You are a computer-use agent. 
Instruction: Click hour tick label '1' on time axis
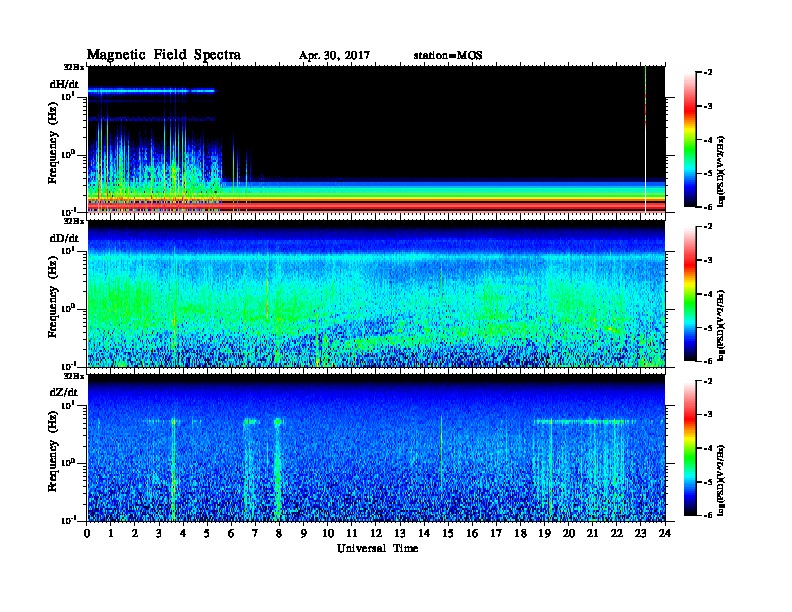111,533
